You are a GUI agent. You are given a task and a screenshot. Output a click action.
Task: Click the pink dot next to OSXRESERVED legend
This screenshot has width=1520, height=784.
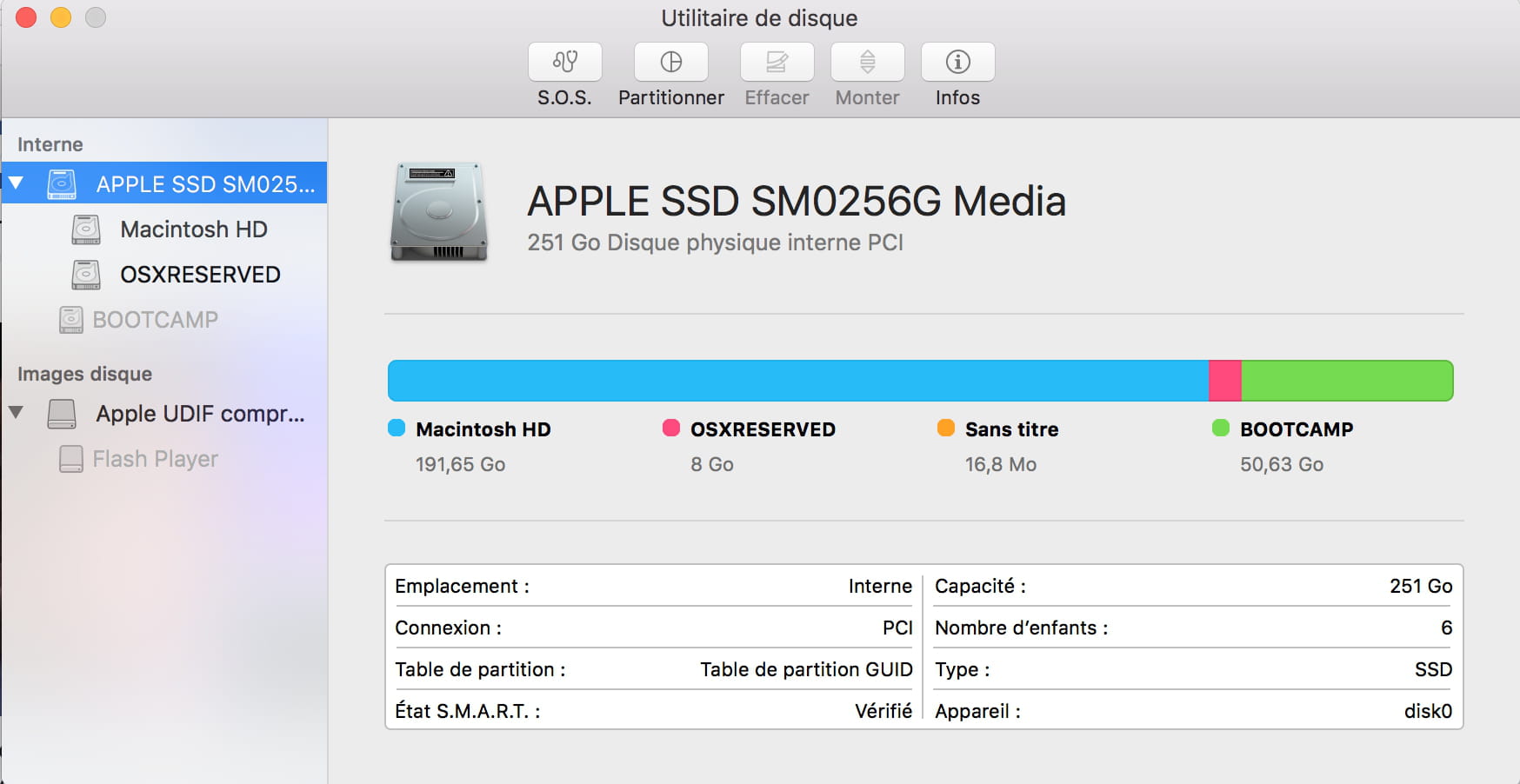pyautogui.click(x=671, y=428)
